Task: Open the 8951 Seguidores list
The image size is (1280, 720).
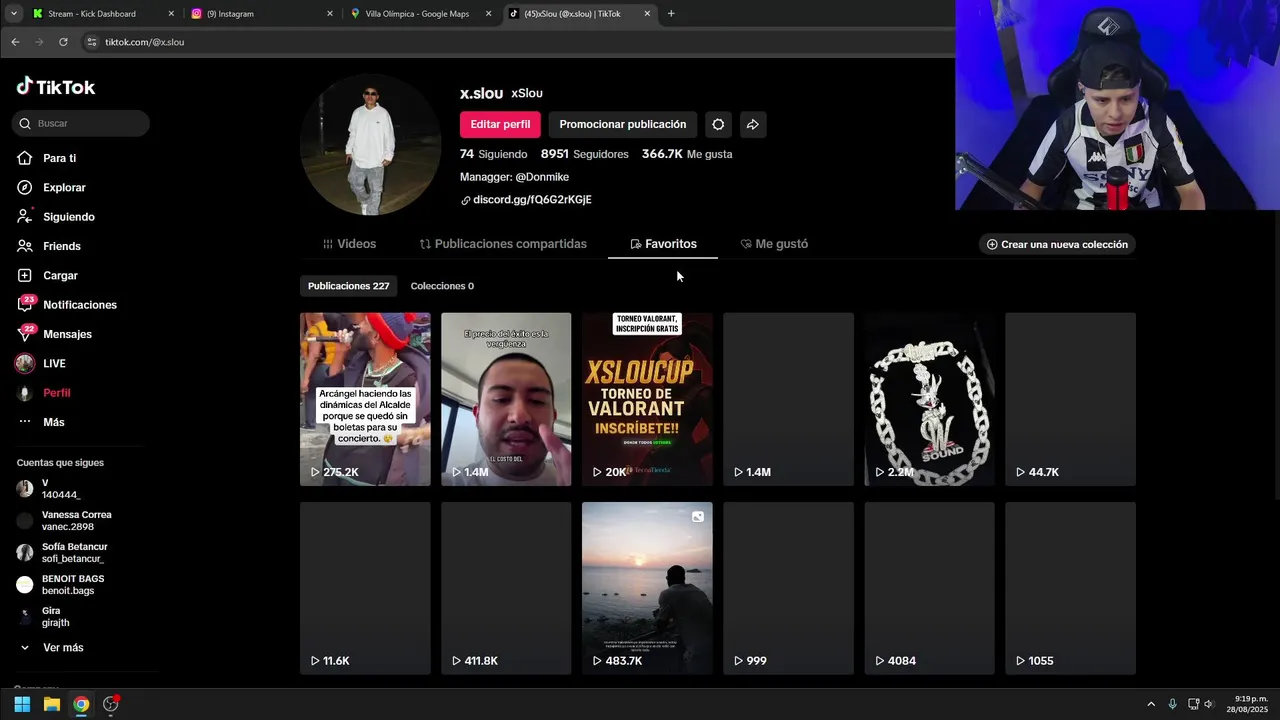Action: (584, 154)
